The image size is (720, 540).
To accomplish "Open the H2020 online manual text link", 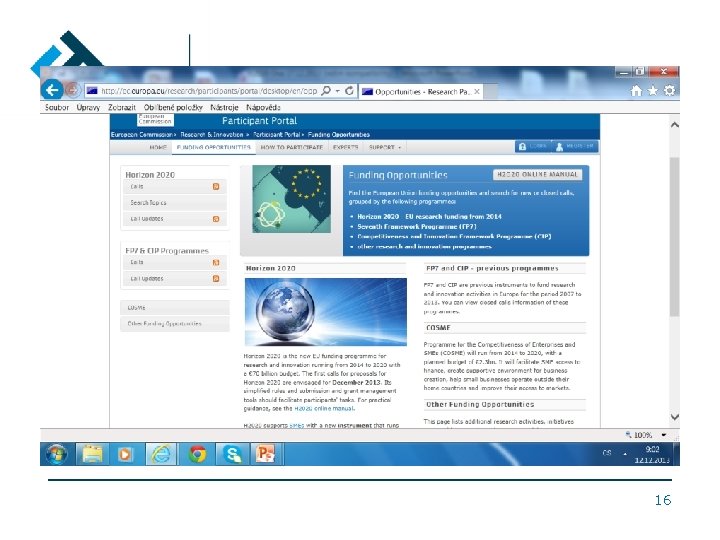I will [x=324, y=408].
